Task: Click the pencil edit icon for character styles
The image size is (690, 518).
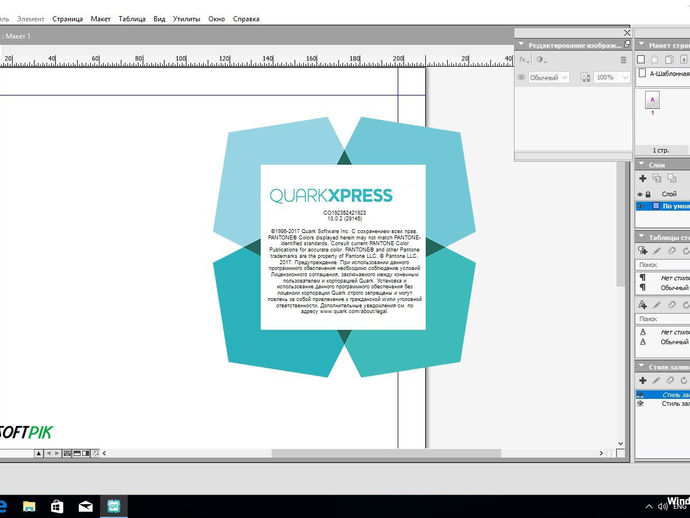Action: 657,305
